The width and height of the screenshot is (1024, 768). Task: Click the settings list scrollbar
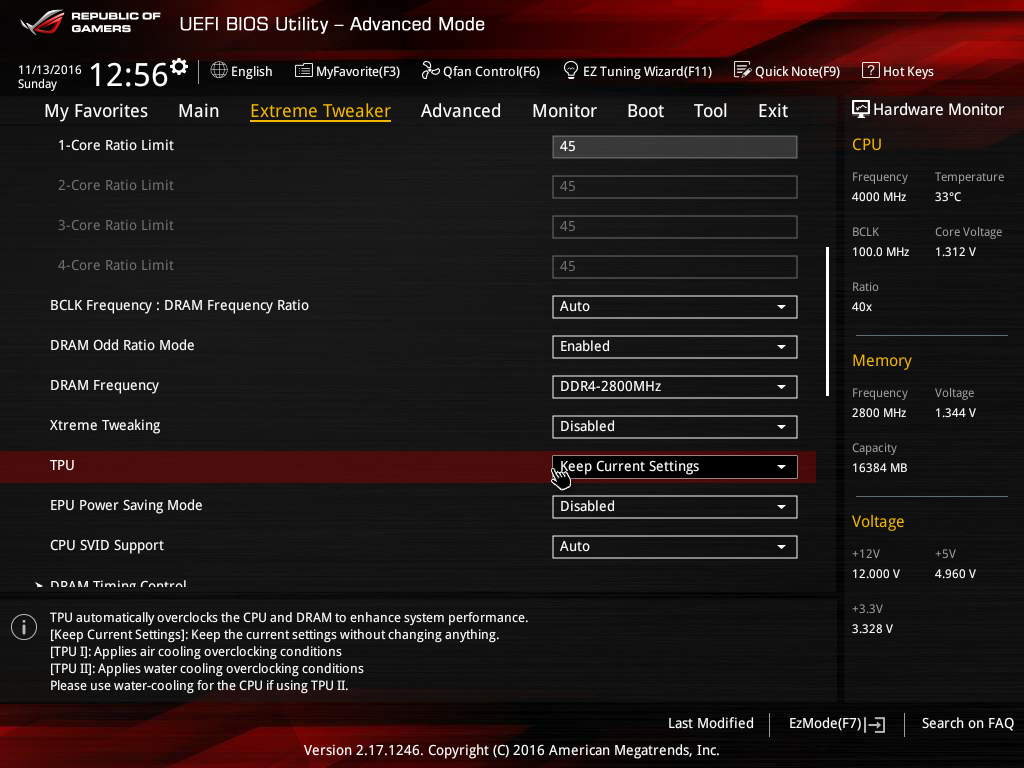(x=827, y=321)
